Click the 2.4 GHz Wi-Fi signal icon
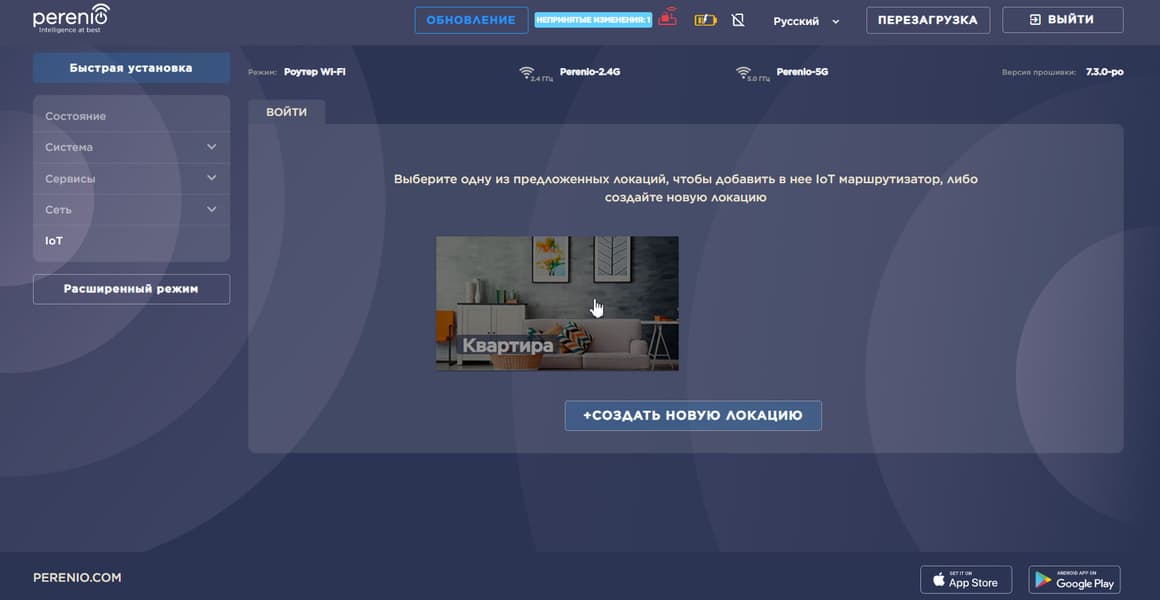This screenshot has width=1160, height=600. tap(527, 73)
